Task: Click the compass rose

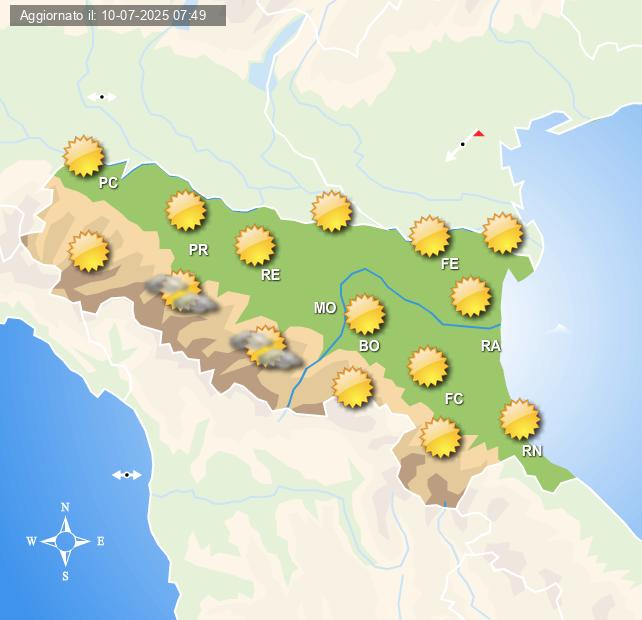Action: coord(65,541)
